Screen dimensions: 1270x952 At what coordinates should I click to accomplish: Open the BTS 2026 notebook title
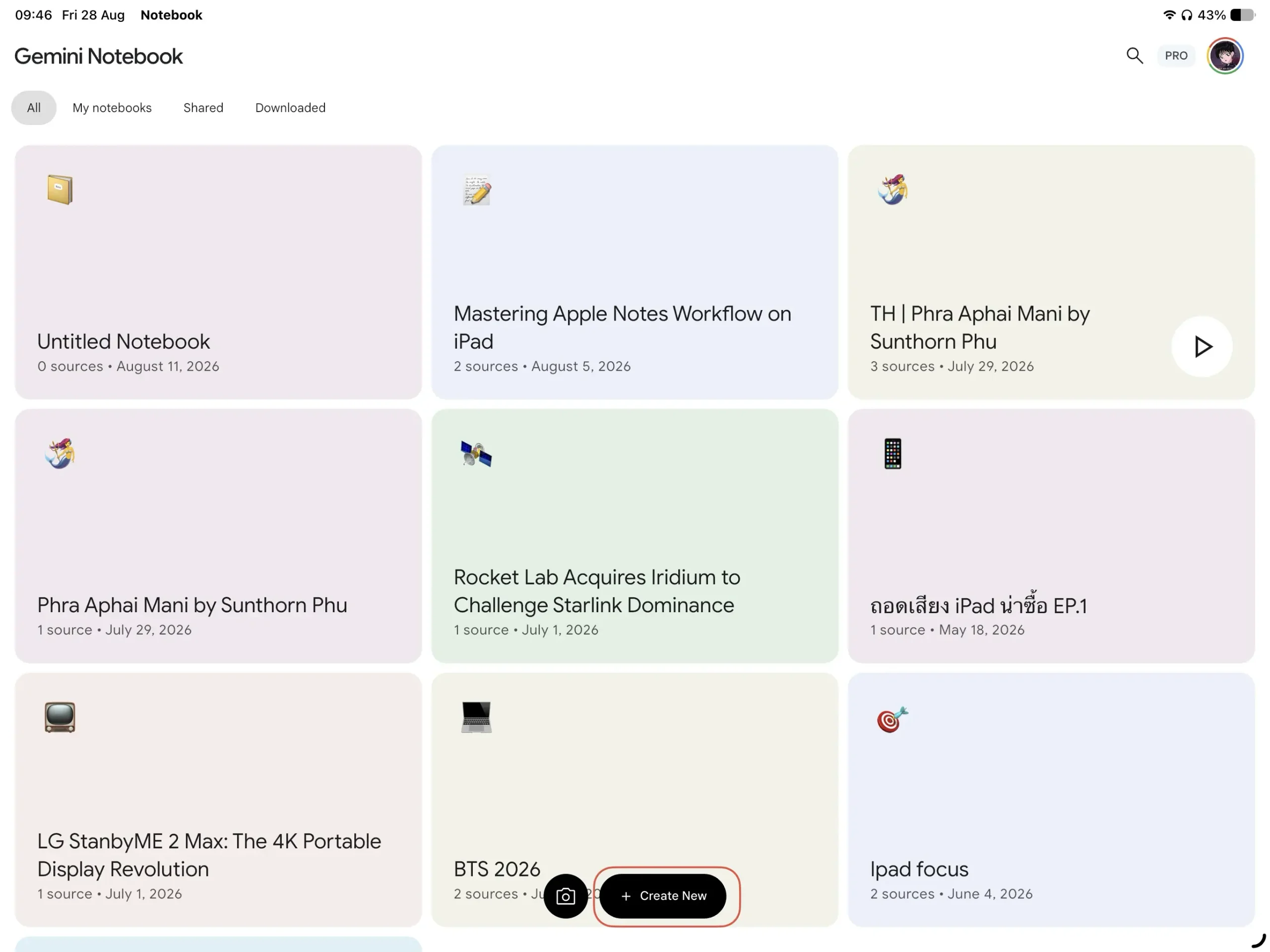click(497, 869)
